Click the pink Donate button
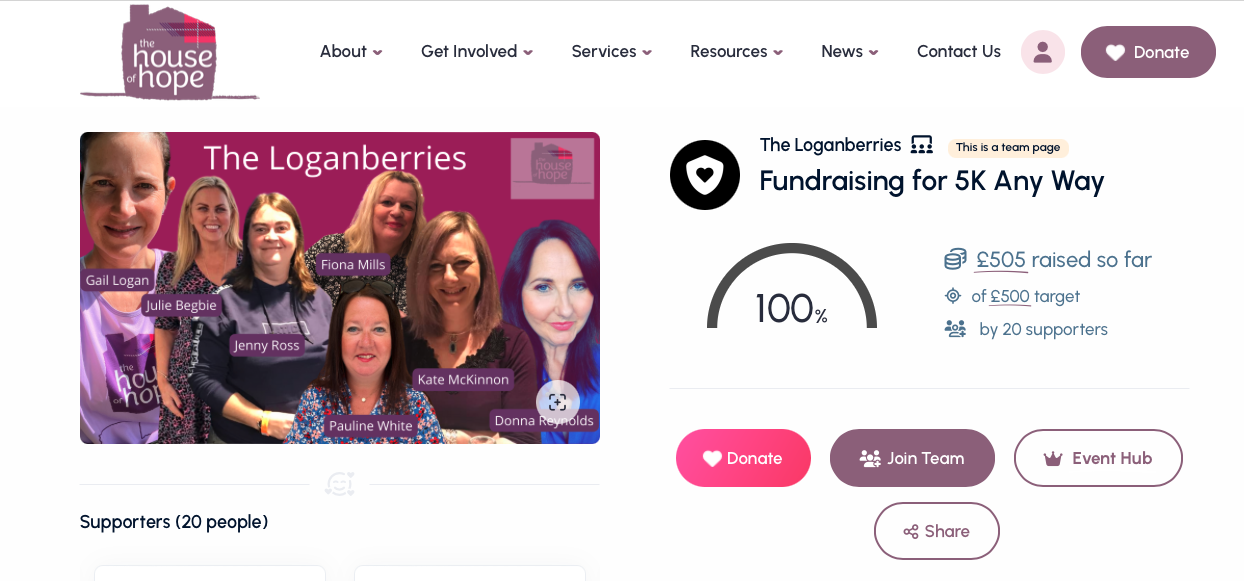Image resolution: width=1244 pixels, height=581 pixels. [743, 458]
